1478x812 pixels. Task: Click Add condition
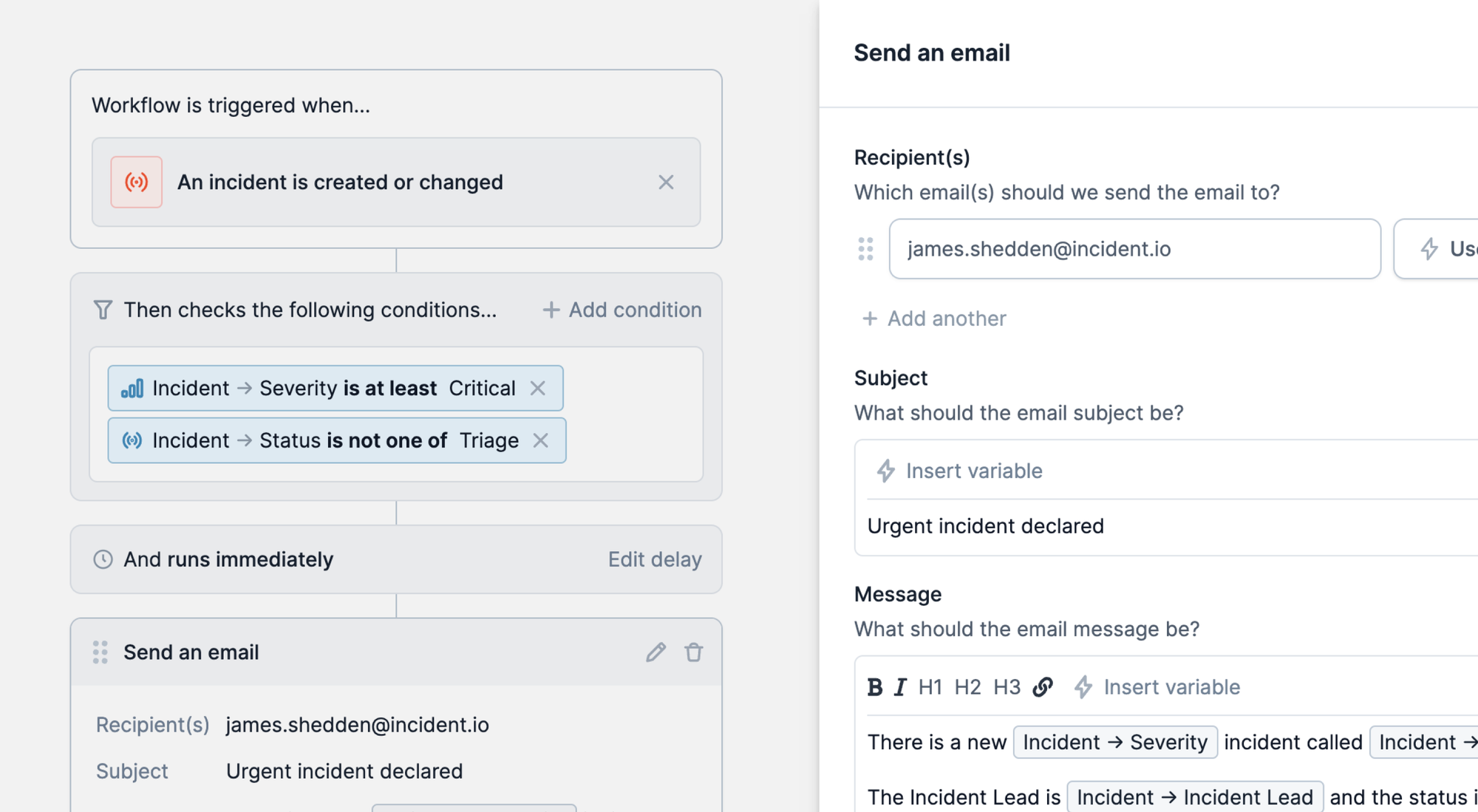pos(622,310)
